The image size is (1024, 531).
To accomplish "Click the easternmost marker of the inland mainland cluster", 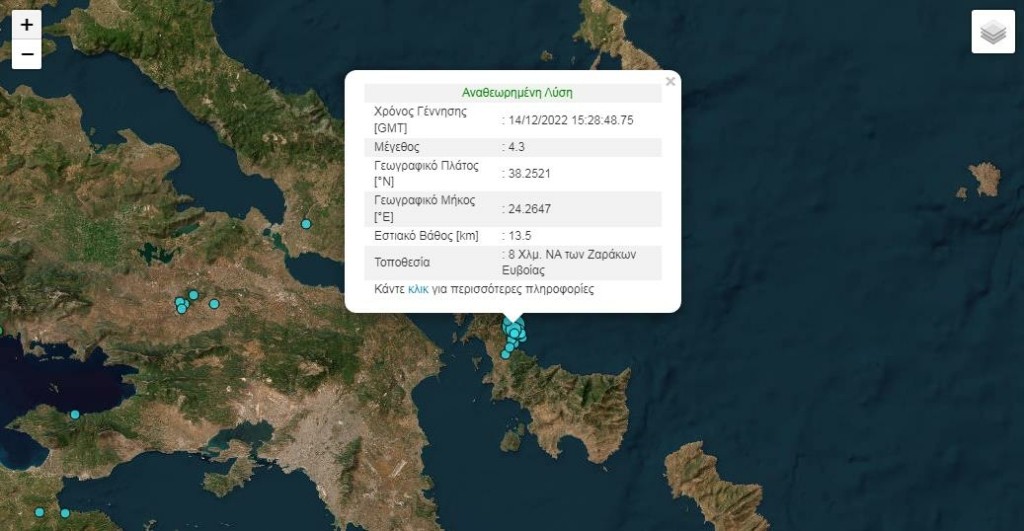I will pos(214,304).
